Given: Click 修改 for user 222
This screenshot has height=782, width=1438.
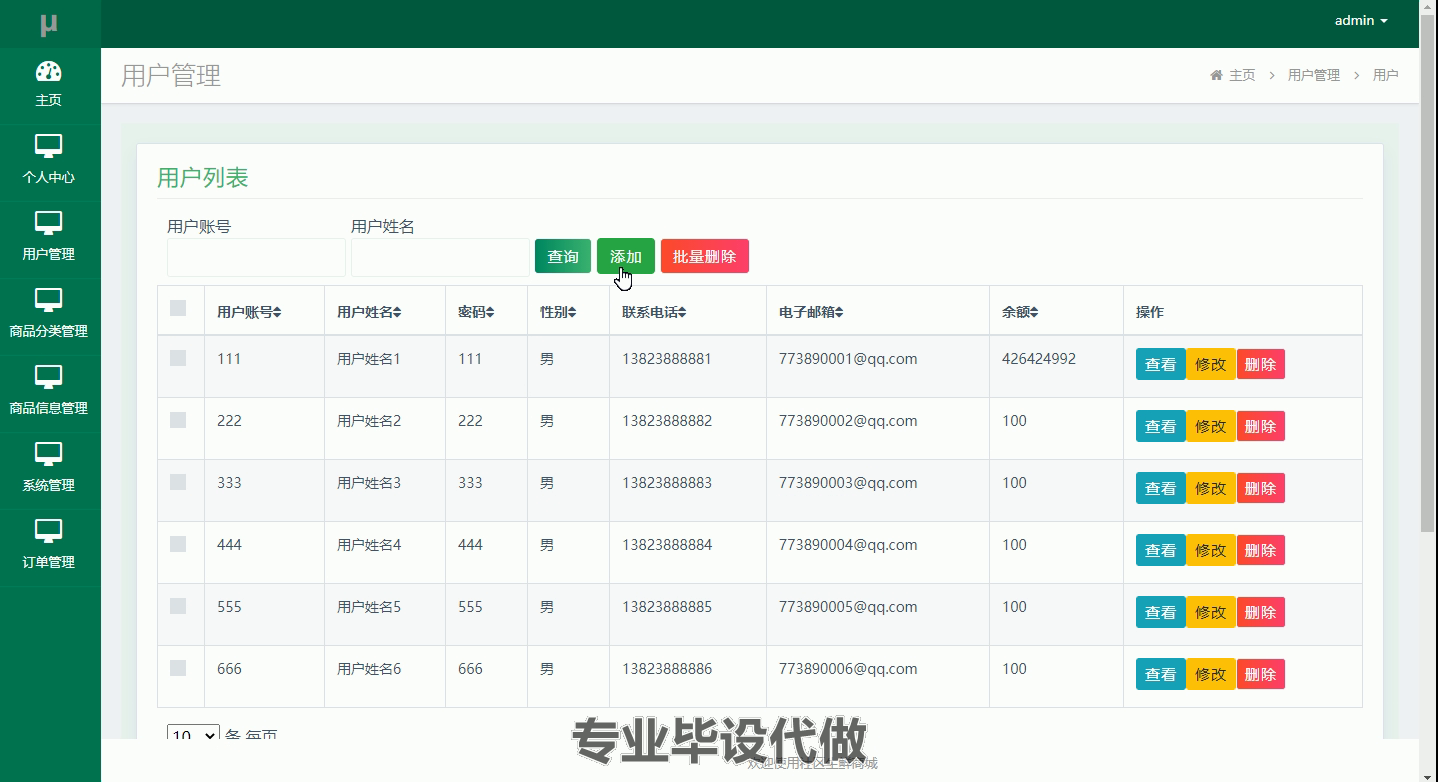Looking at the screenshot, I should tap(1211, 426).
